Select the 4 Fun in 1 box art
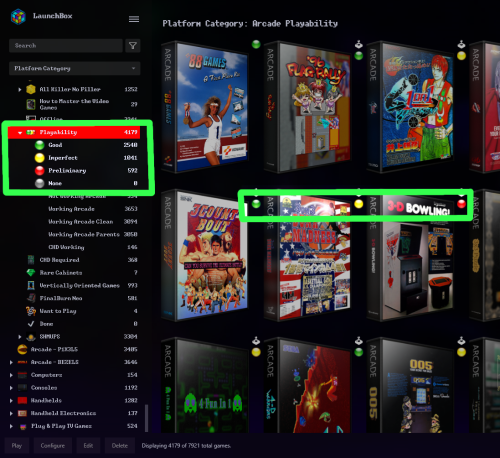 click(x=205, y=385)
